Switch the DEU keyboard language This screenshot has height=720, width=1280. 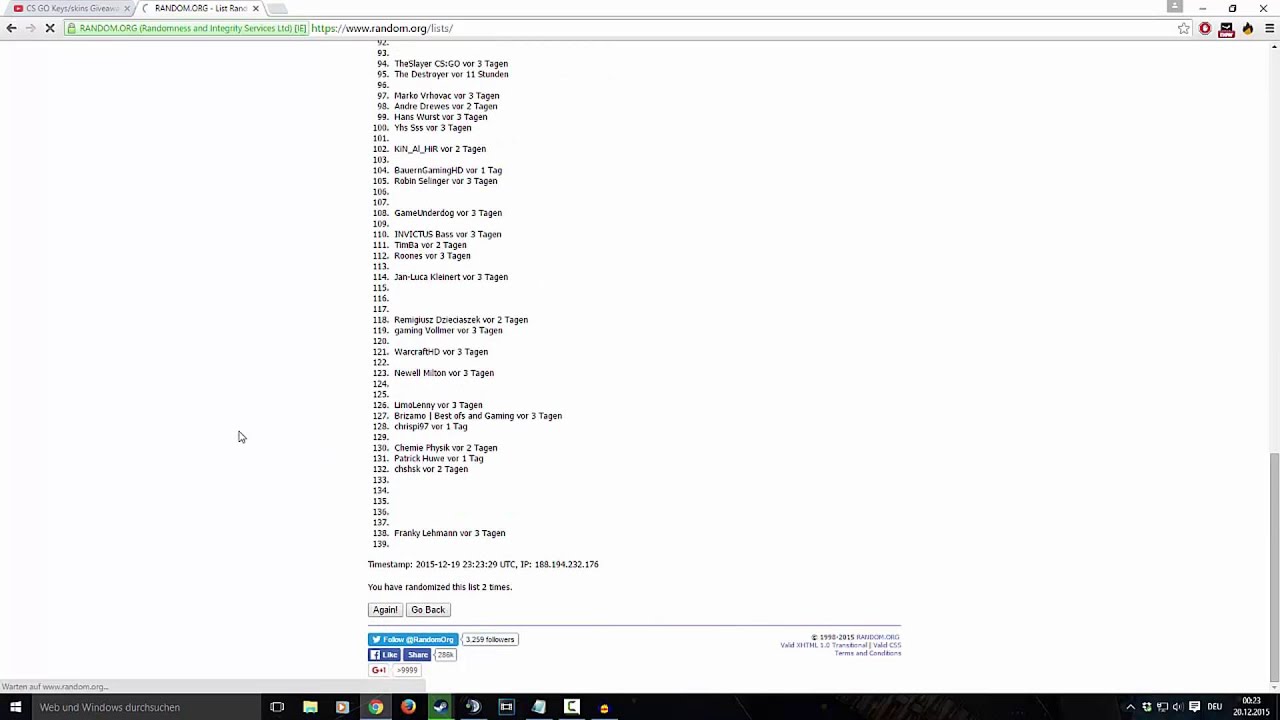[x=1214, y=707]
